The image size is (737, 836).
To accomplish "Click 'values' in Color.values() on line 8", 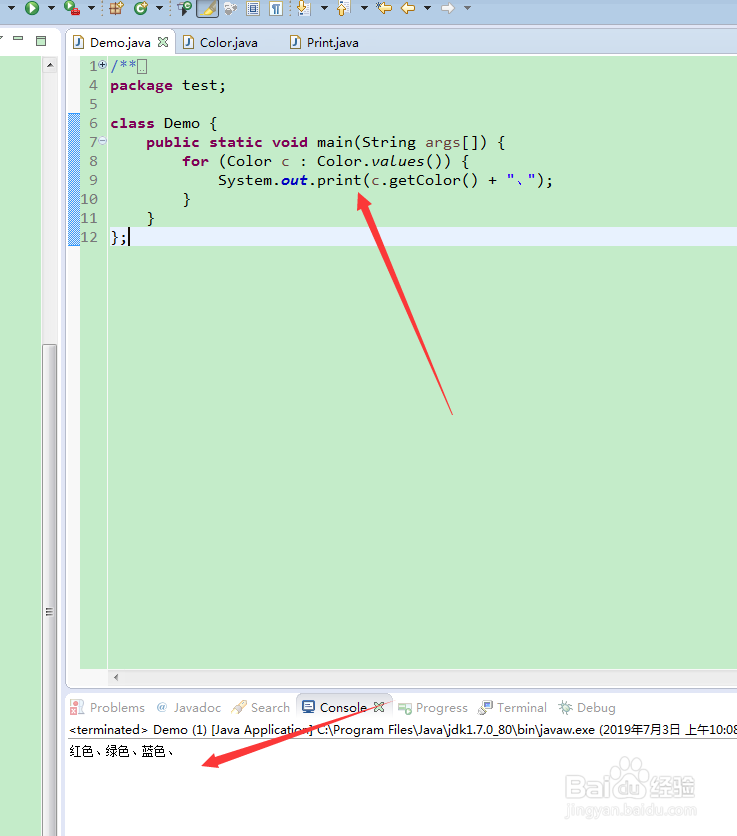I will 398,161.
